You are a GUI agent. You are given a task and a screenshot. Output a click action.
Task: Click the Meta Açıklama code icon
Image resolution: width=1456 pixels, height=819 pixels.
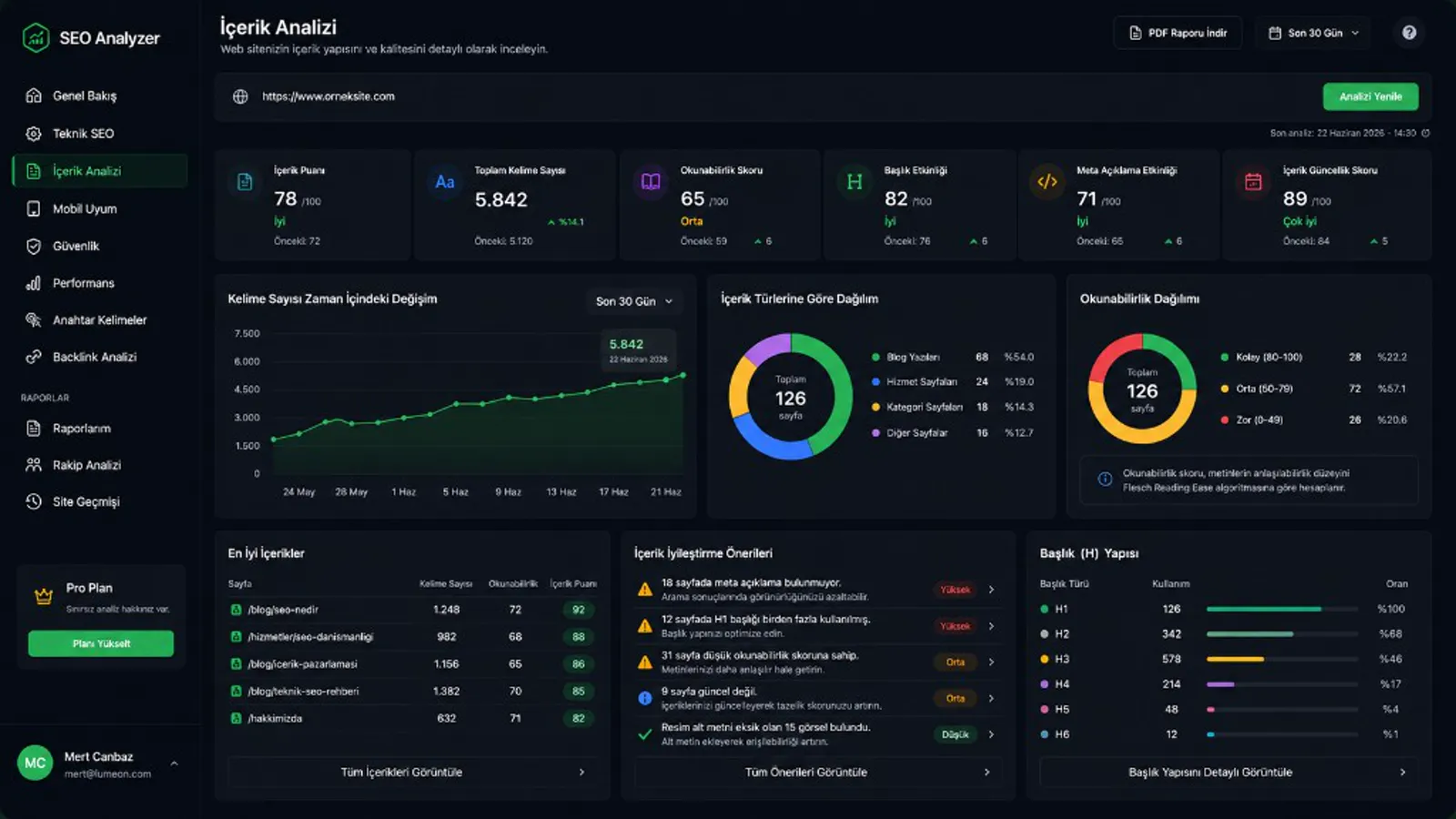[x=1047, y=182]
